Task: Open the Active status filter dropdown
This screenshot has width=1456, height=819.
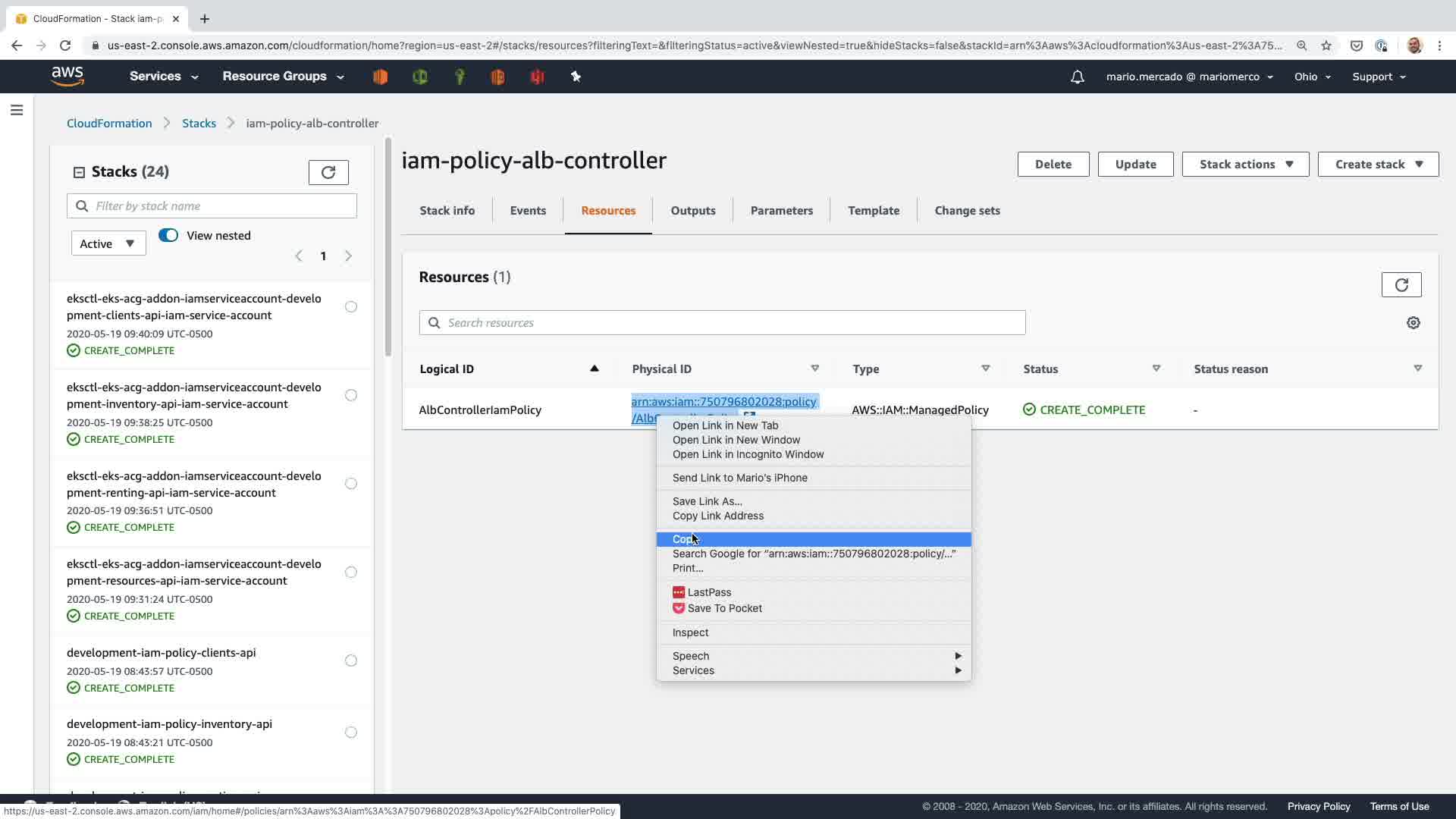Action: (108, 244)
